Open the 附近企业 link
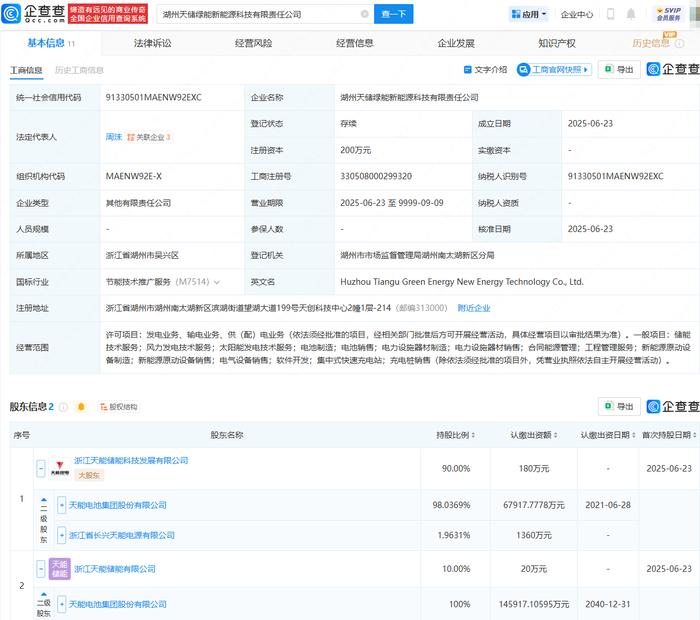This screenshot has width=700, height=620. 474,308
